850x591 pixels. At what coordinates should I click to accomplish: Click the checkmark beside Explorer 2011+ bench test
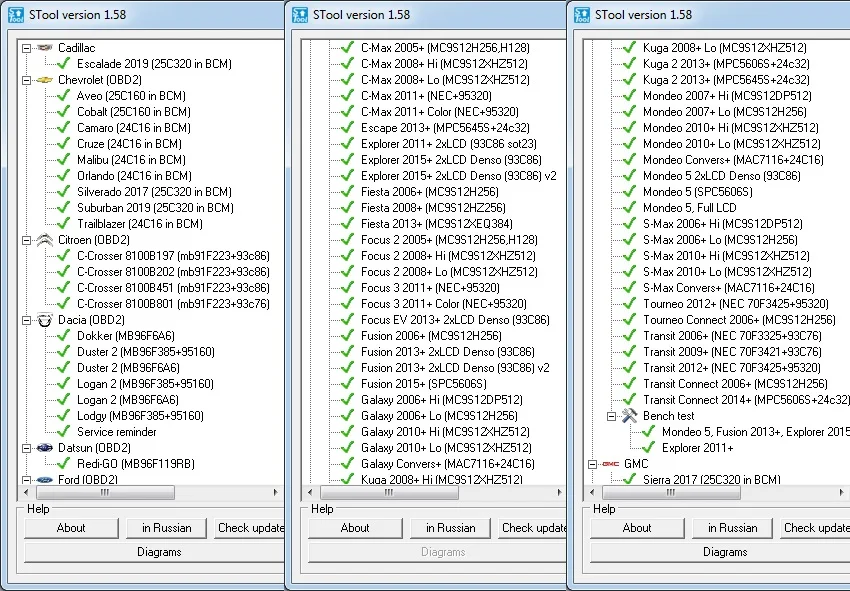tap(648, 448)
